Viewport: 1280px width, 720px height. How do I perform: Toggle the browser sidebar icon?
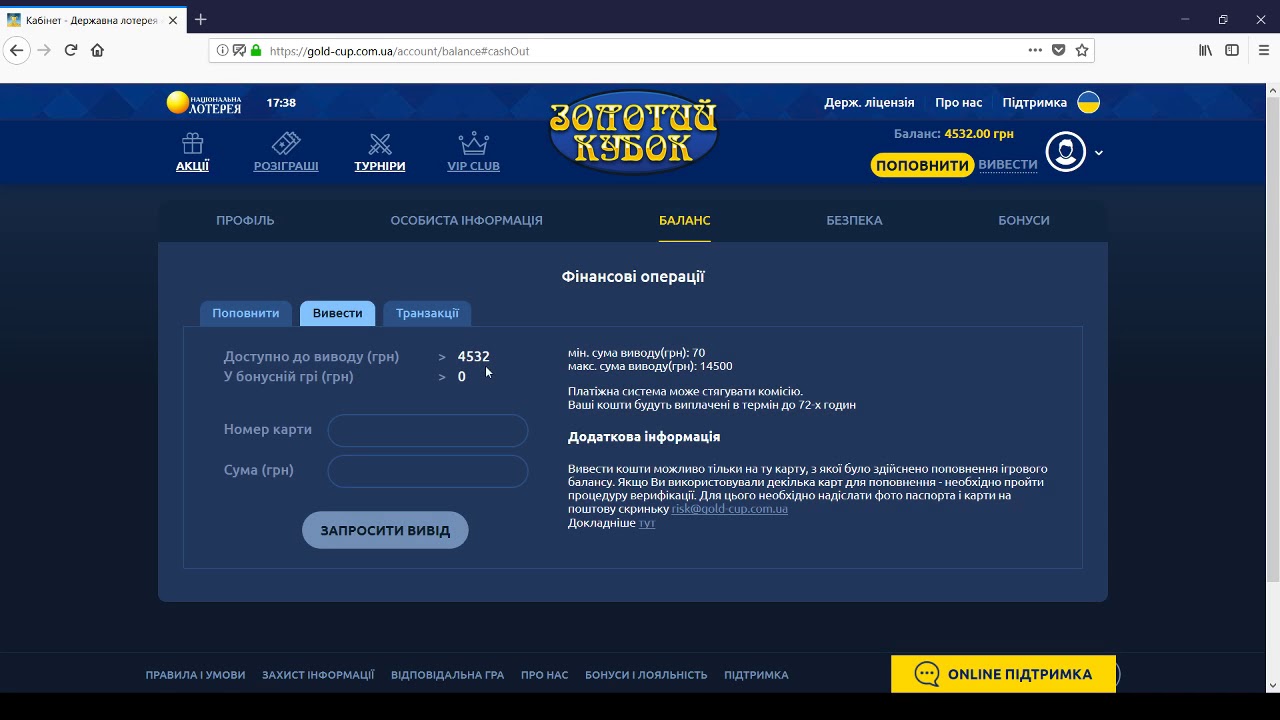coord(1232,50)
